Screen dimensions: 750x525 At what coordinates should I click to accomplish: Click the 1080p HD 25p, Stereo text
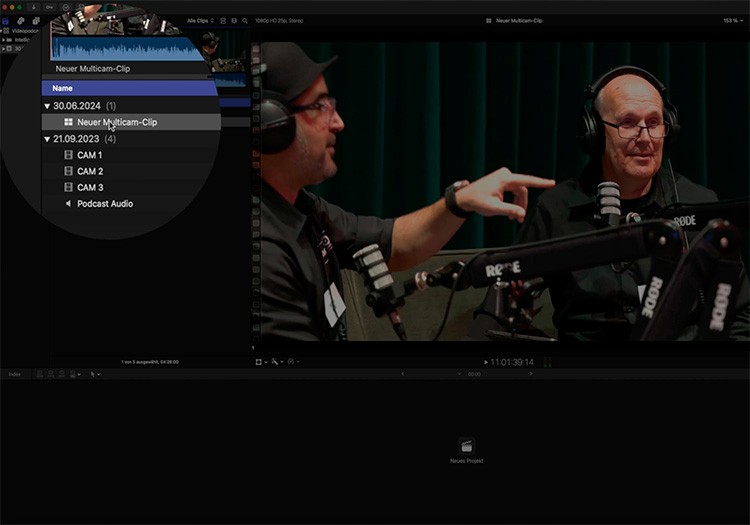click(x=279, y=21)
